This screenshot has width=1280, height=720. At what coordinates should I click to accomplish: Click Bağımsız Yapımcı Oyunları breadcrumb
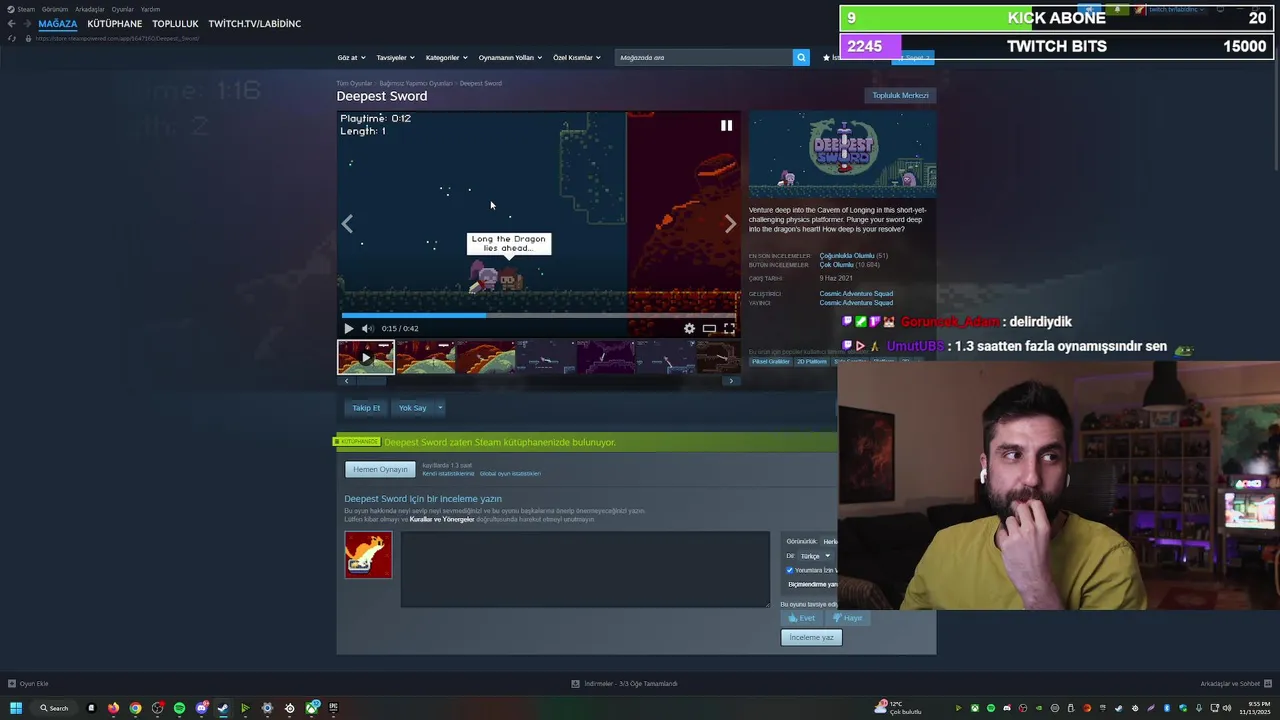coord(416,83)
